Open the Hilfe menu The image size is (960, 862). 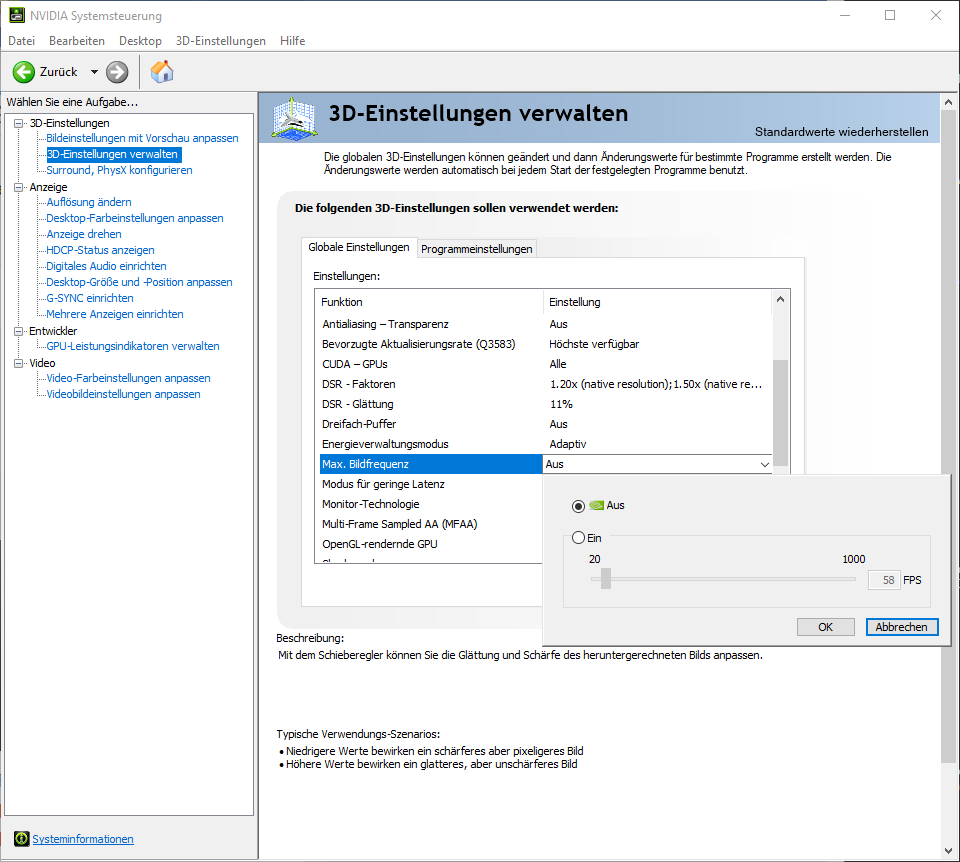[292, 40]
